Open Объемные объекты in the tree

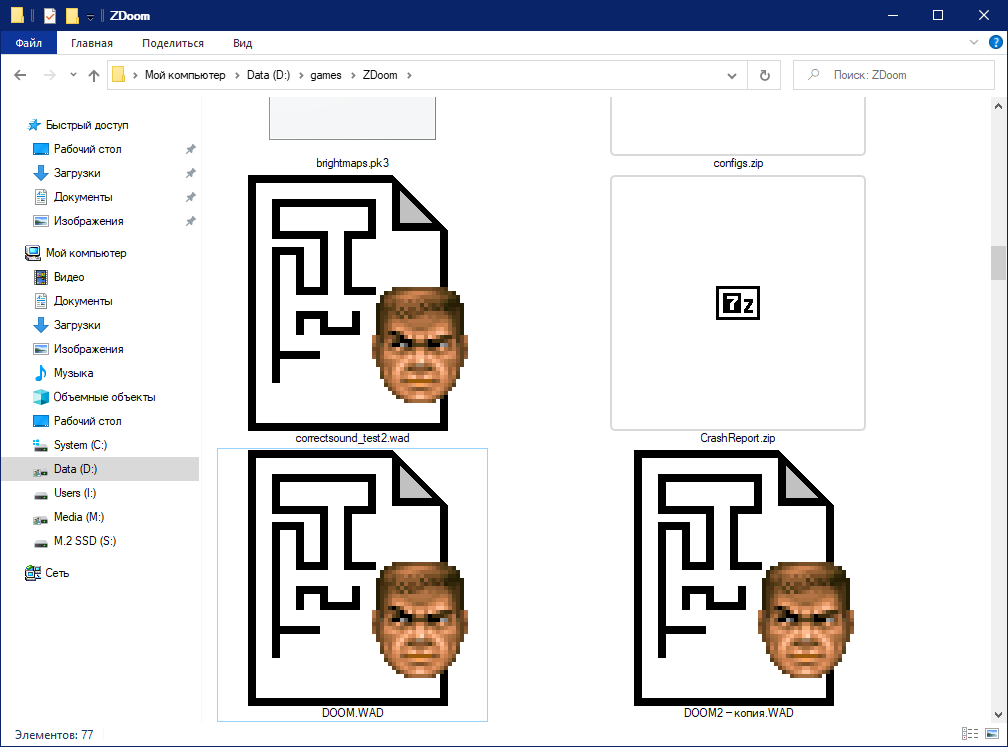click(x=104, y=397)
